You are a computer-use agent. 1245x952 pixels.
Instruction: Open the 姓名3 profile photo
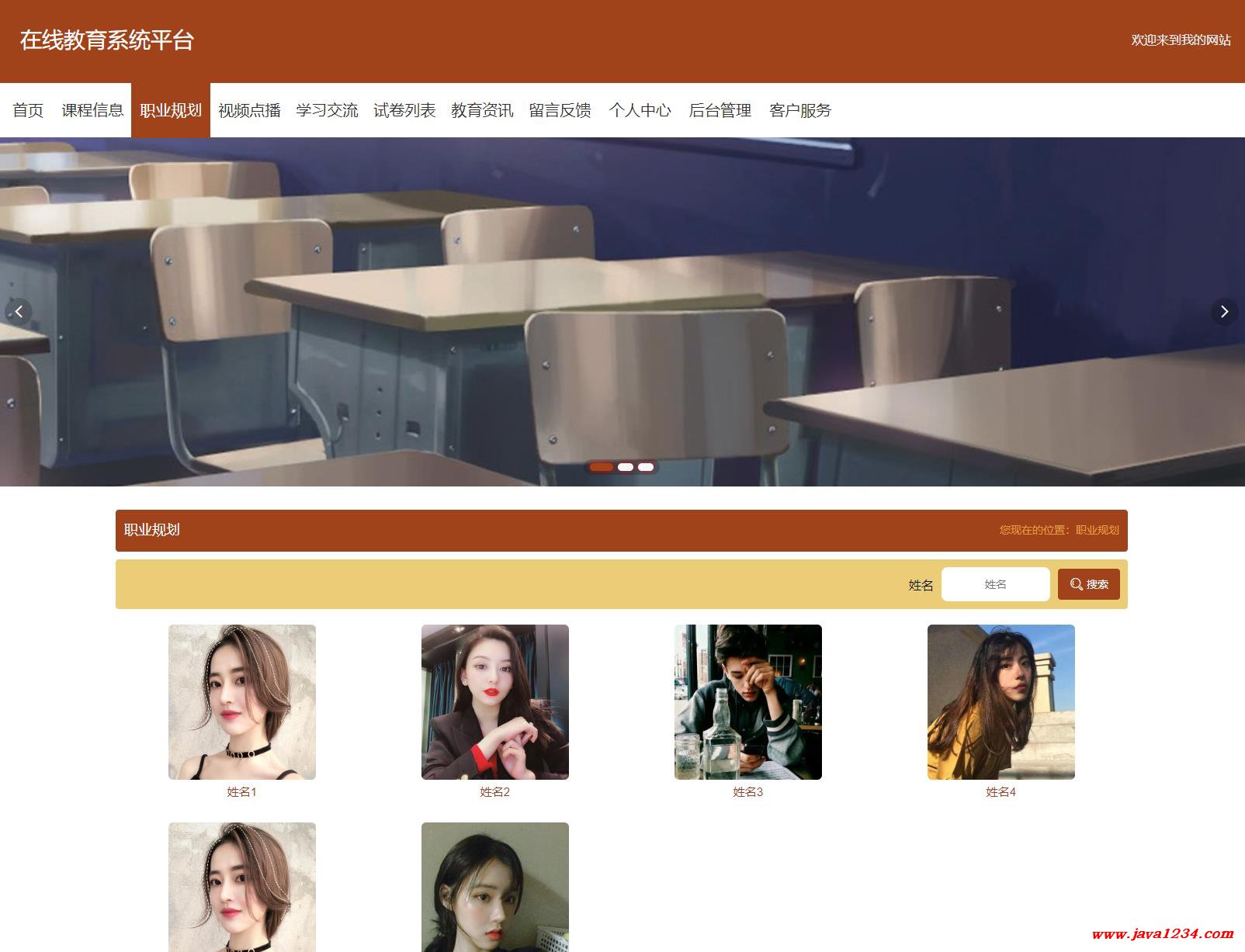pos(748,702)
